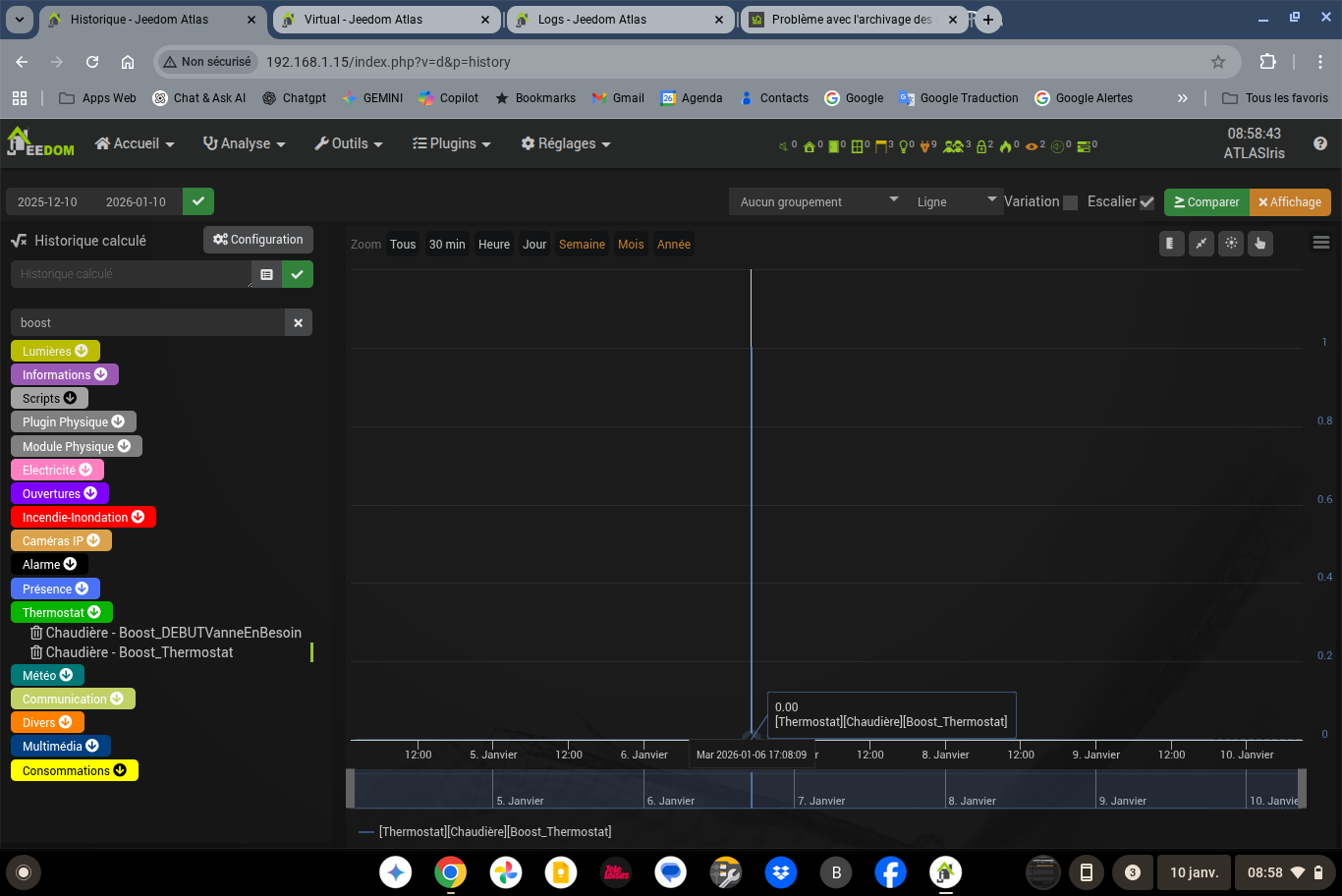This screenshot has height=896, width=1342.
Task: Uncheck the Escalier checkbox
Action: click(1146, 202)
